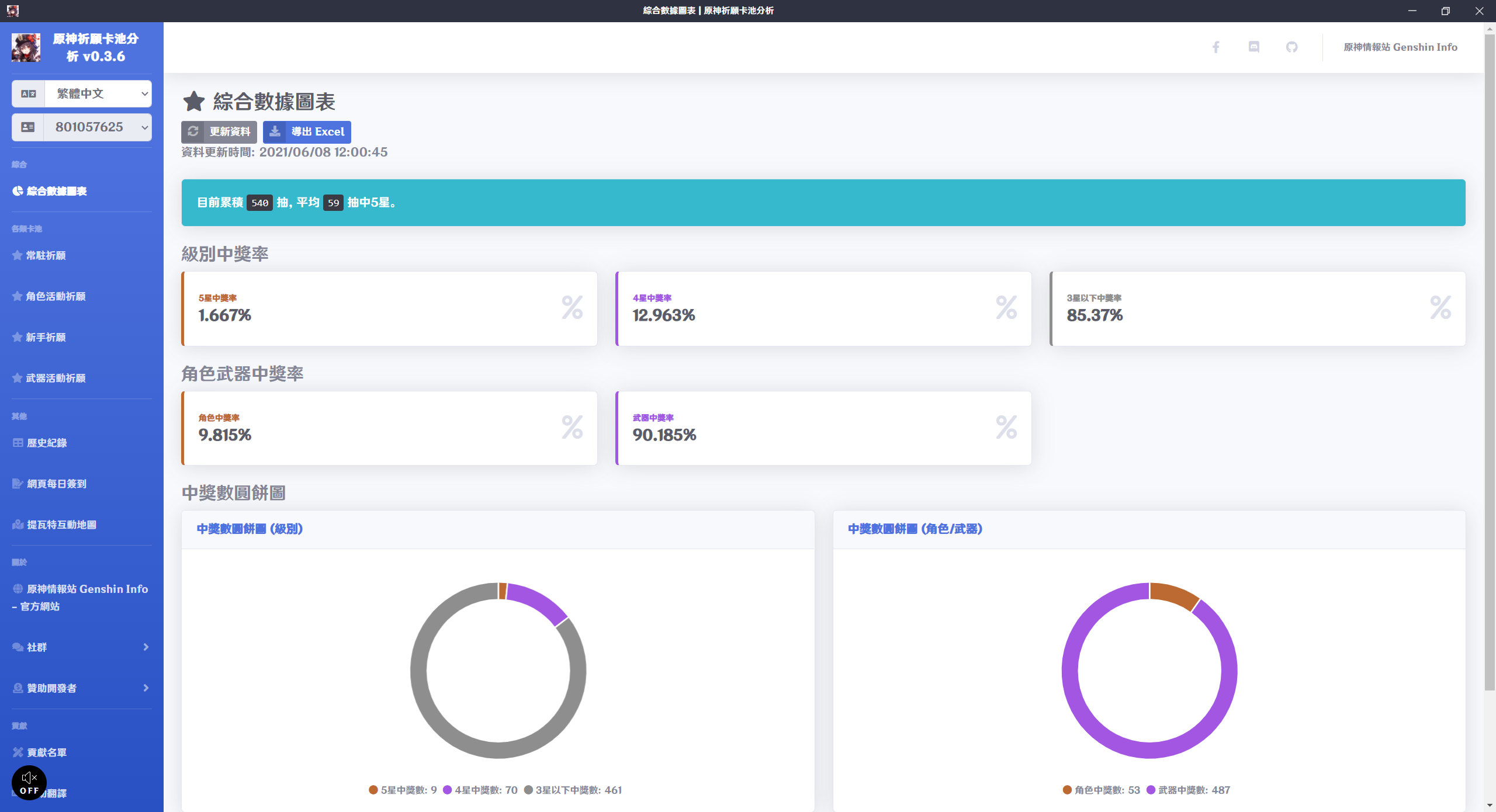Open the 繁體中文 language dropdown

98,93
